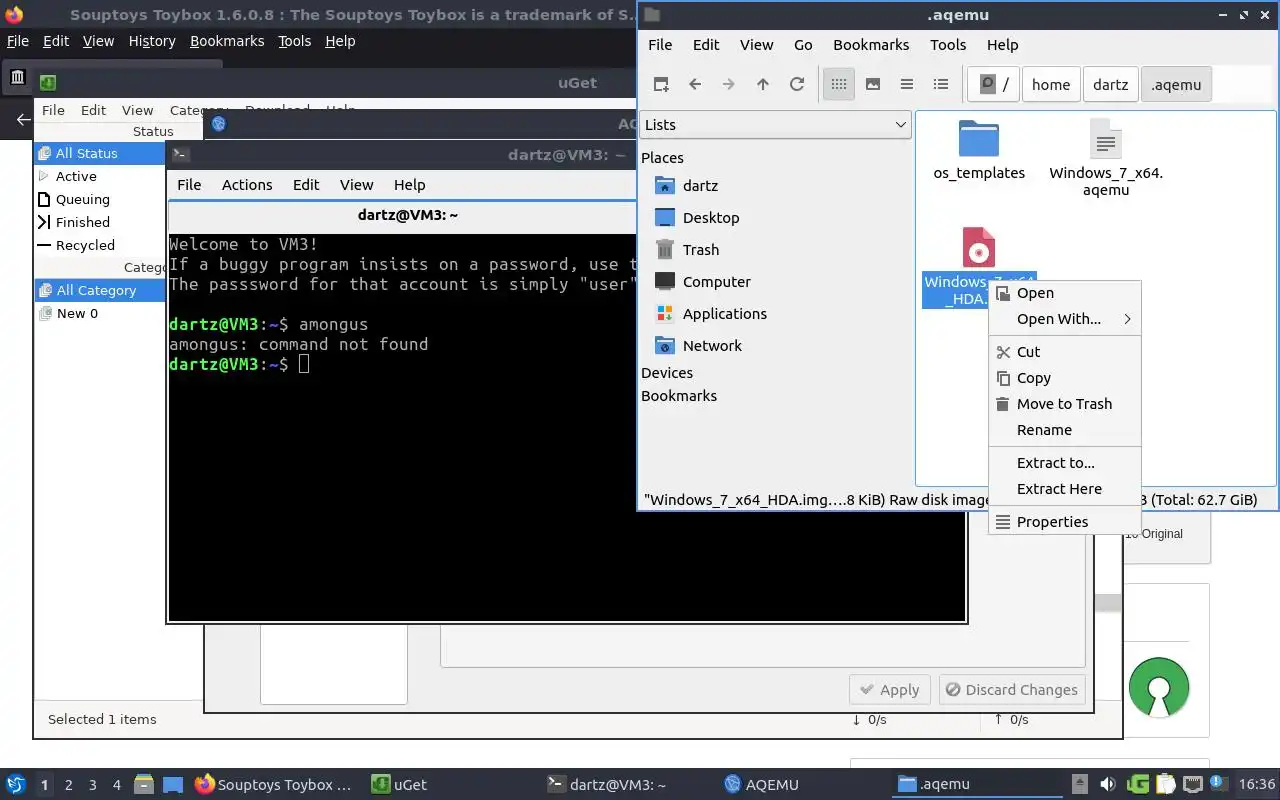Viewport: 1280px width, 800px height.
Task: Choose Open in the context menu
Action: [x=1065, y=293]
